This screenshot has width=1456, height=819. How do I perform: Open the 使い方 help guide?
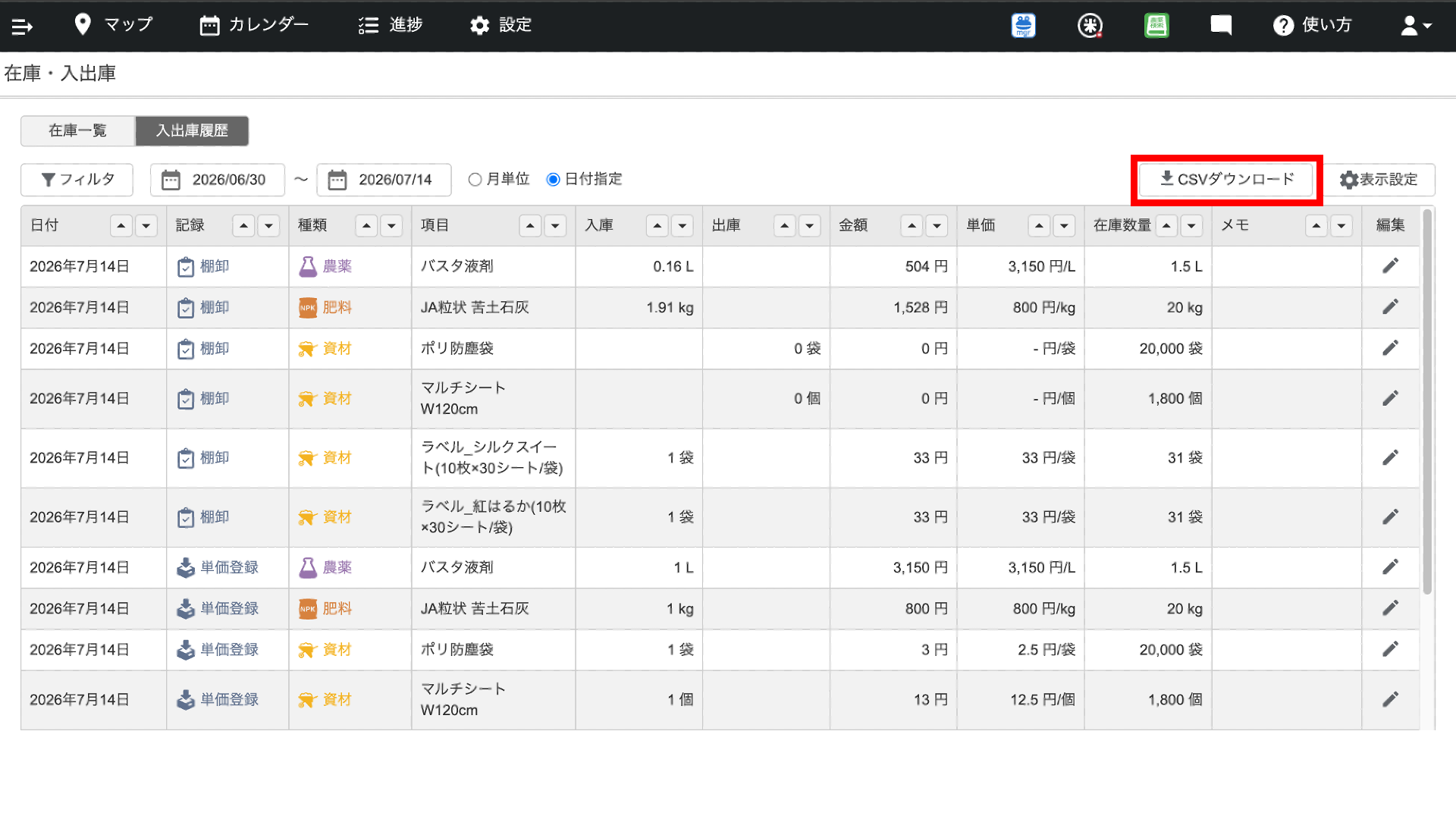pos(1312,25)
